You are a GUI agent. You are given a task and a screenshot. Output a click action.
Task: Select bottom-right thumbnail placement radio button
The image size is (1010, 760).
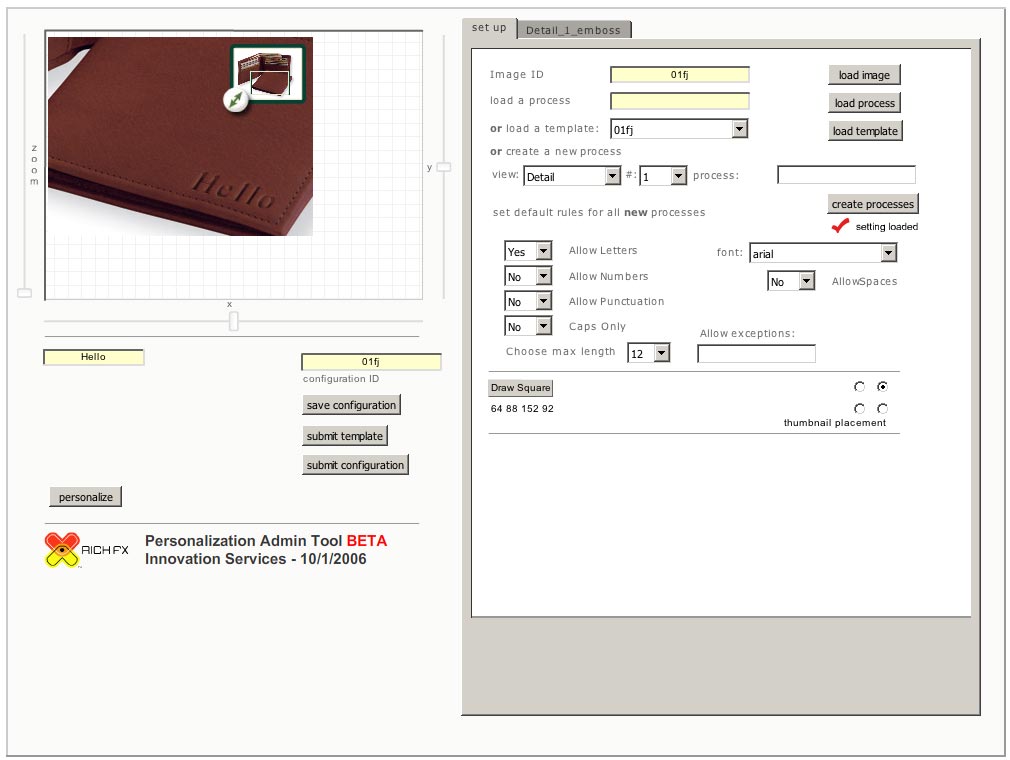coord(882,408)
